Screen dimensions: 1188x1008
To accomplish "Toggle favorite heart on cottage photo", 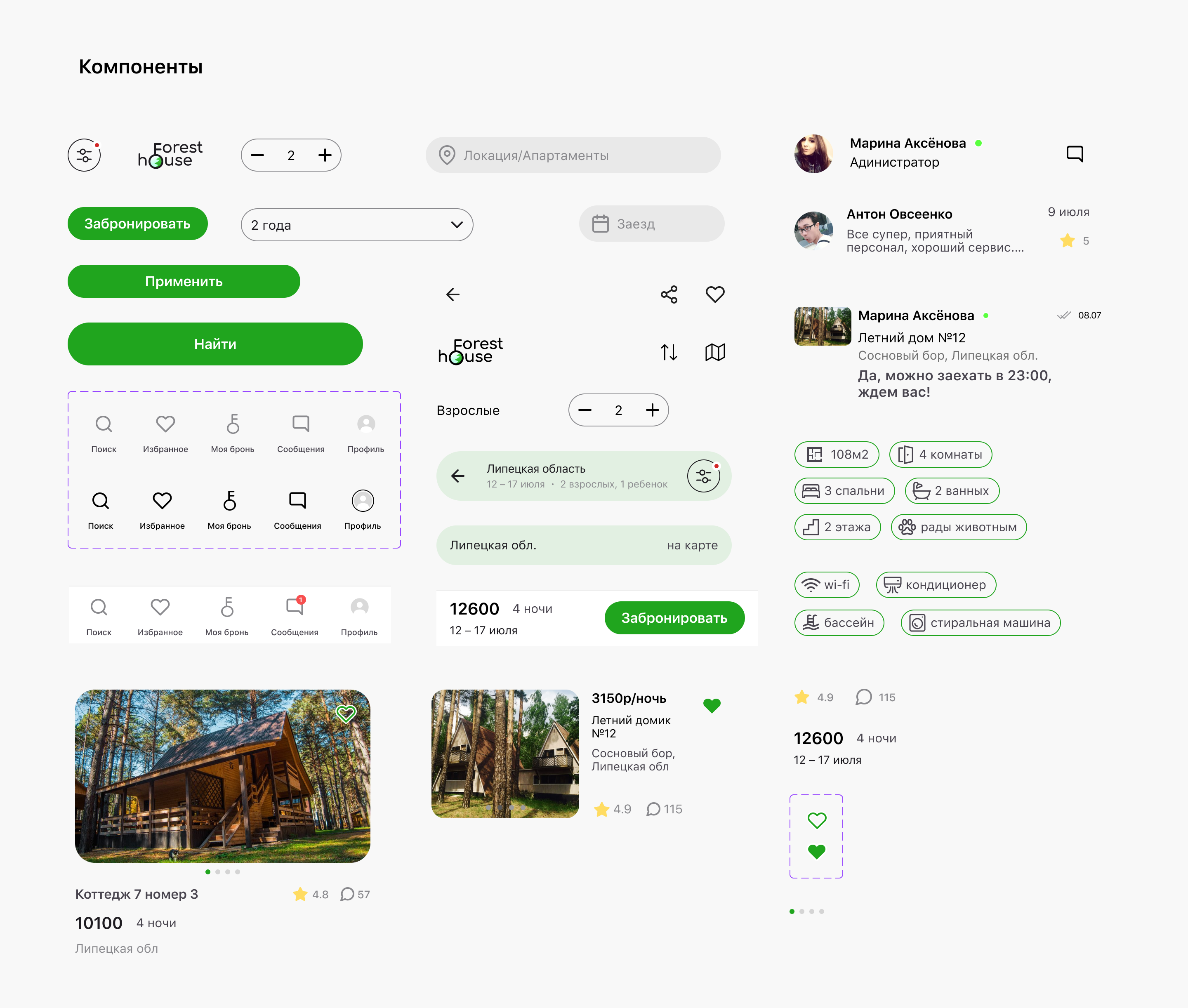I will [346, 713].
